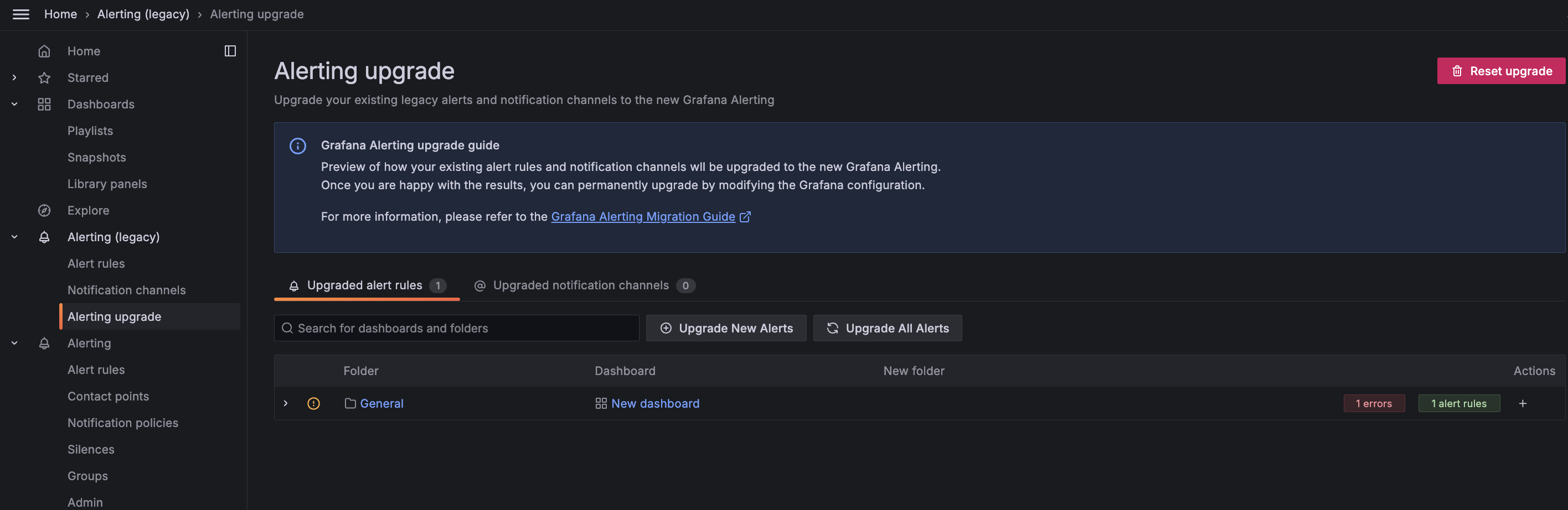Click the warning icon on the General row
Viewport: 1568px width, 510px height.
pos(313,403)
